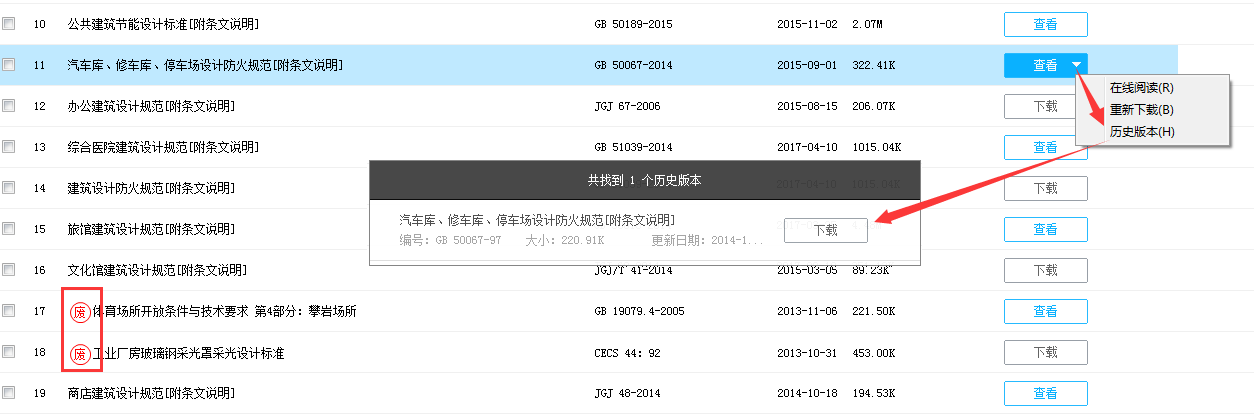The height and width of the screenshot is (416, 1254).
Task: Click 下载 for 工业厂房玻璃钢采光罩采光设计标准
Action: click(1045, 353)
